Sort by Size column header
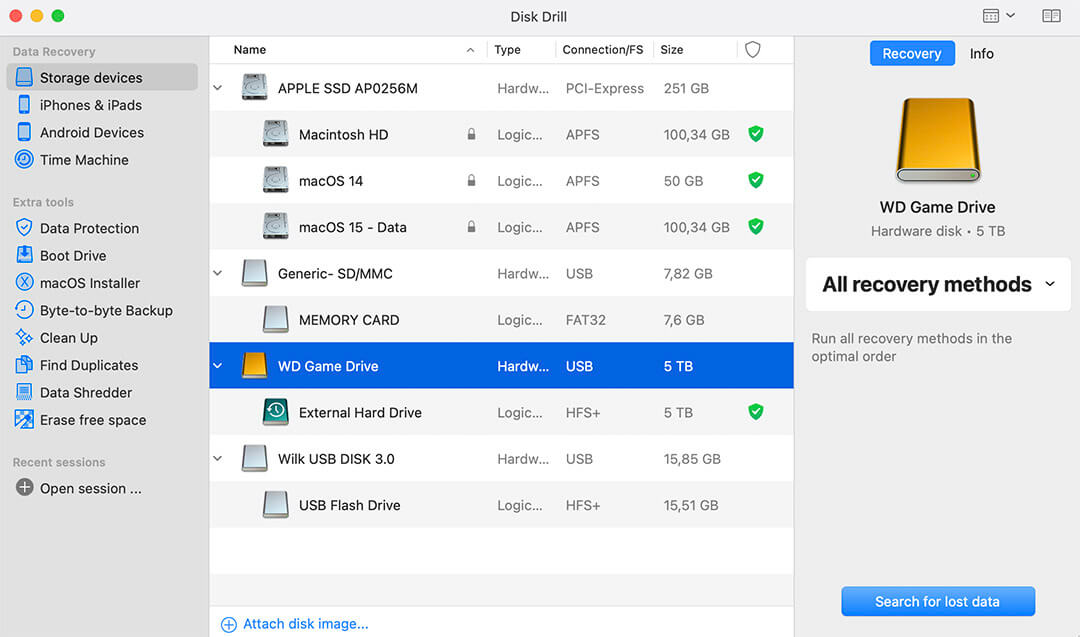This screenshot has width=1080, height=637. [x=672, y=50]
